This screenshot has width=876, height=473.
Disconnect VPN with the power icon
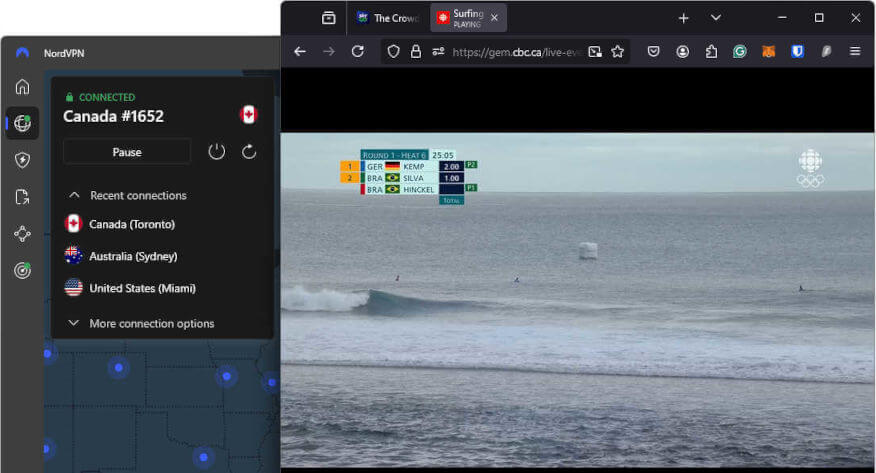pos(217,151)
